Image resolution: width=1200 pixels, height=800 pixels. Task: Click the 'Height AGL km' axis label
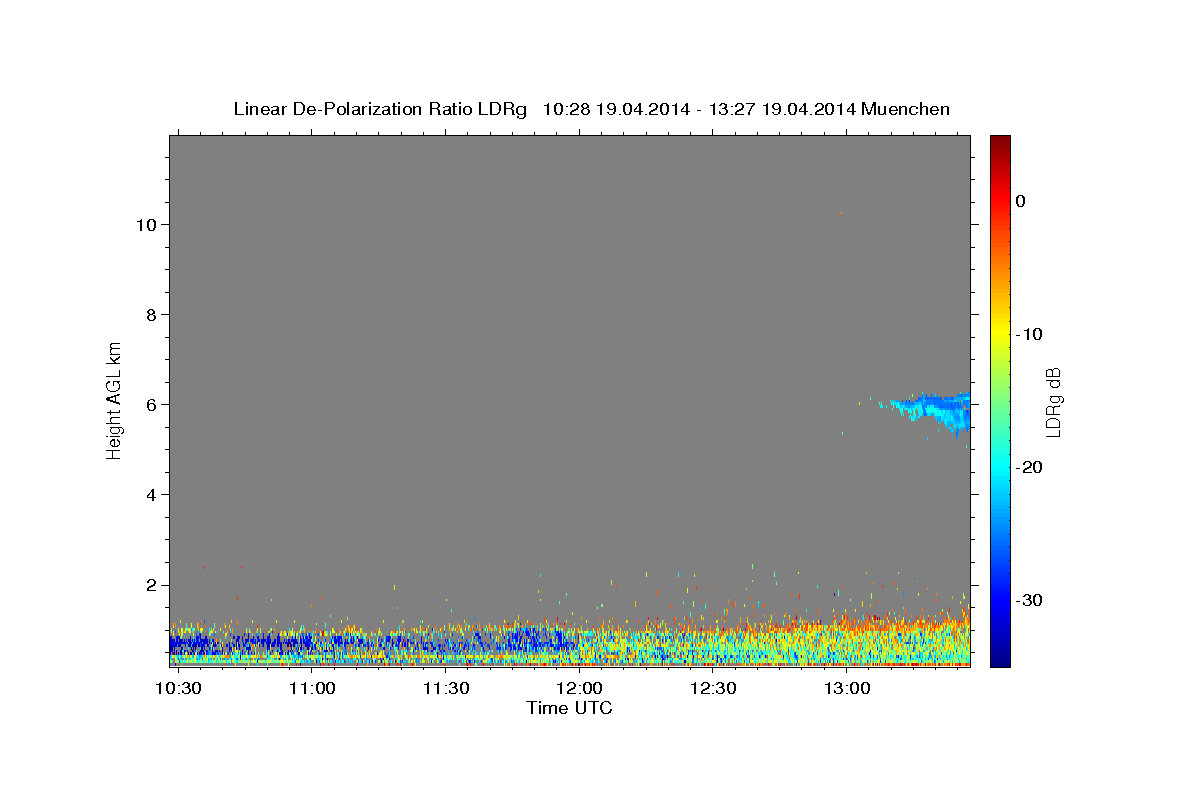pyautogui.click(x=114, y=399)
